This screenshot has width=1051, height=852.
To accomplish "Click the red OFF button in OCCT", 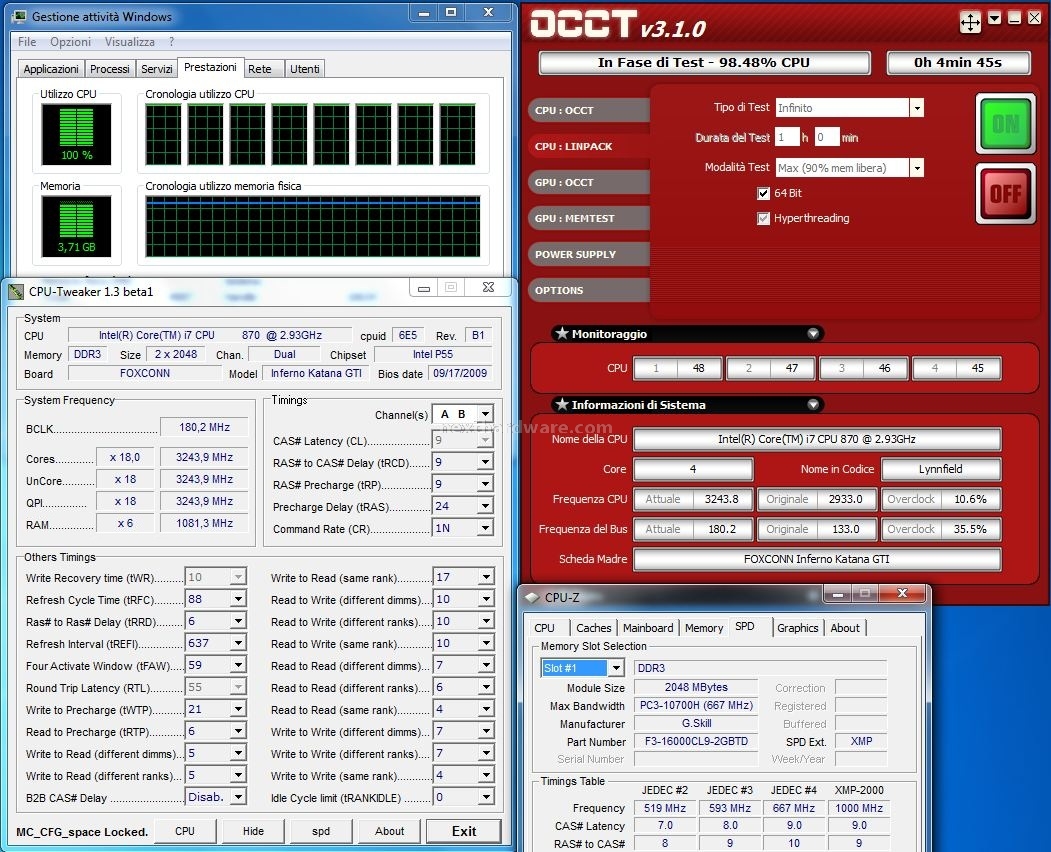I will (1005, 194).
